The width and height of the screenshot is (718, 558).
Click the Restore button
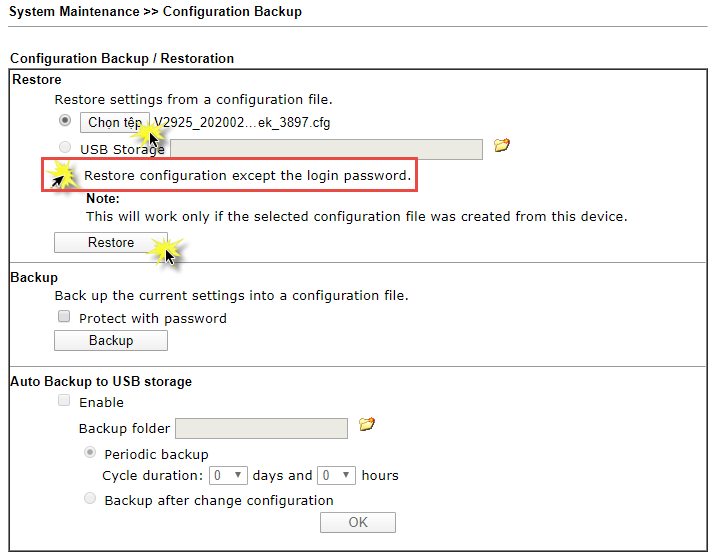pyautogui.click(x=111, y=243)
